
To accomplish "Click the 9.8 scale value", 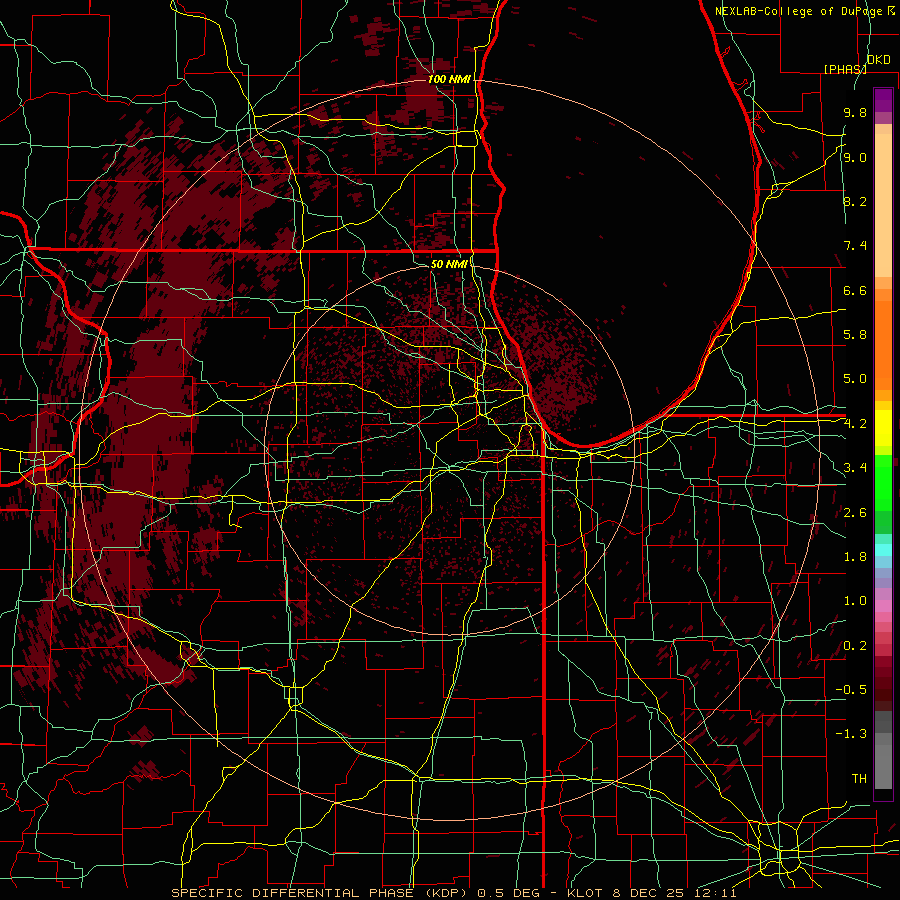I will 855,112.
